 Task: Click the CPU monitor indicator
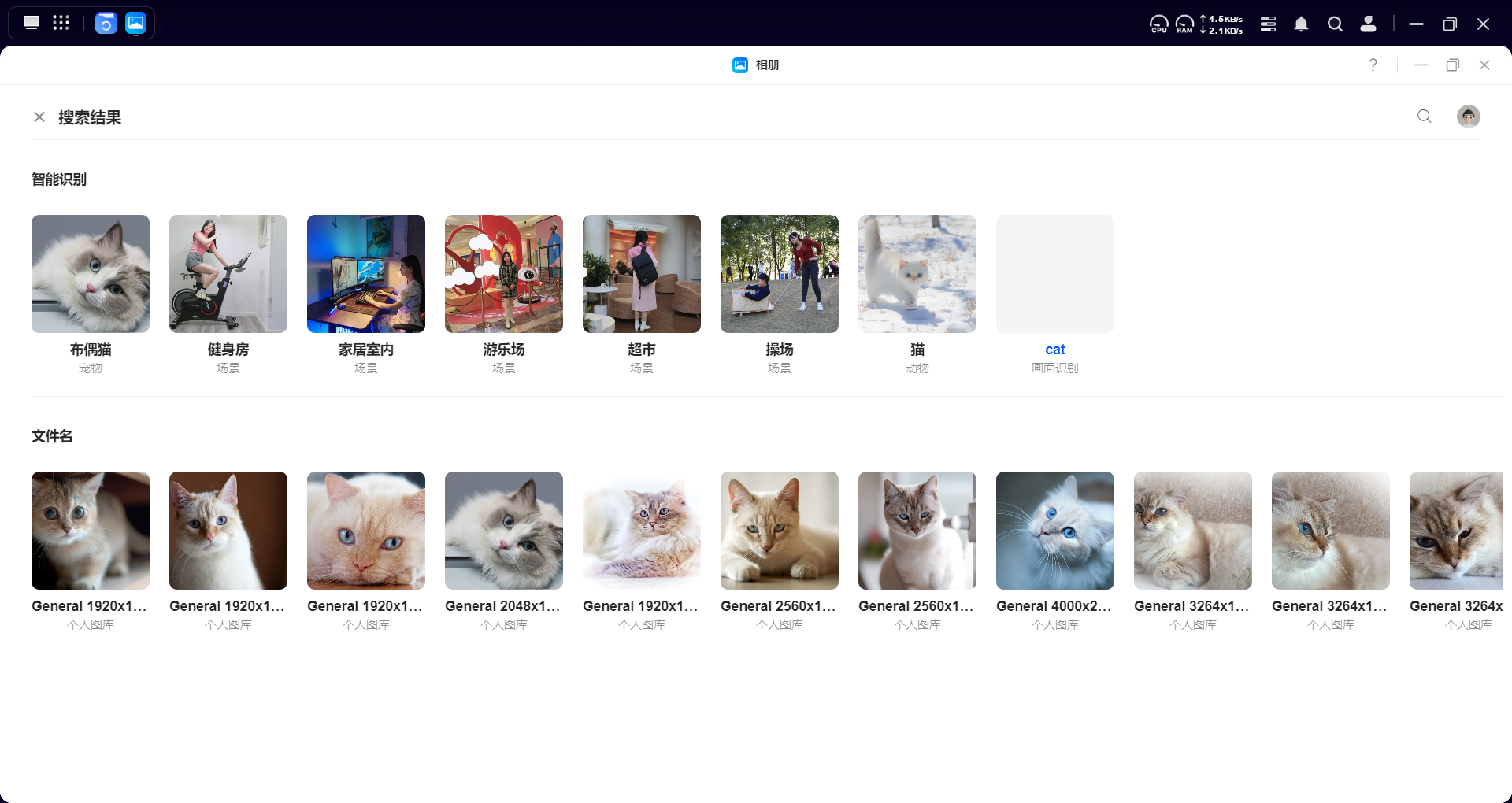click(x=1158, y=24)
